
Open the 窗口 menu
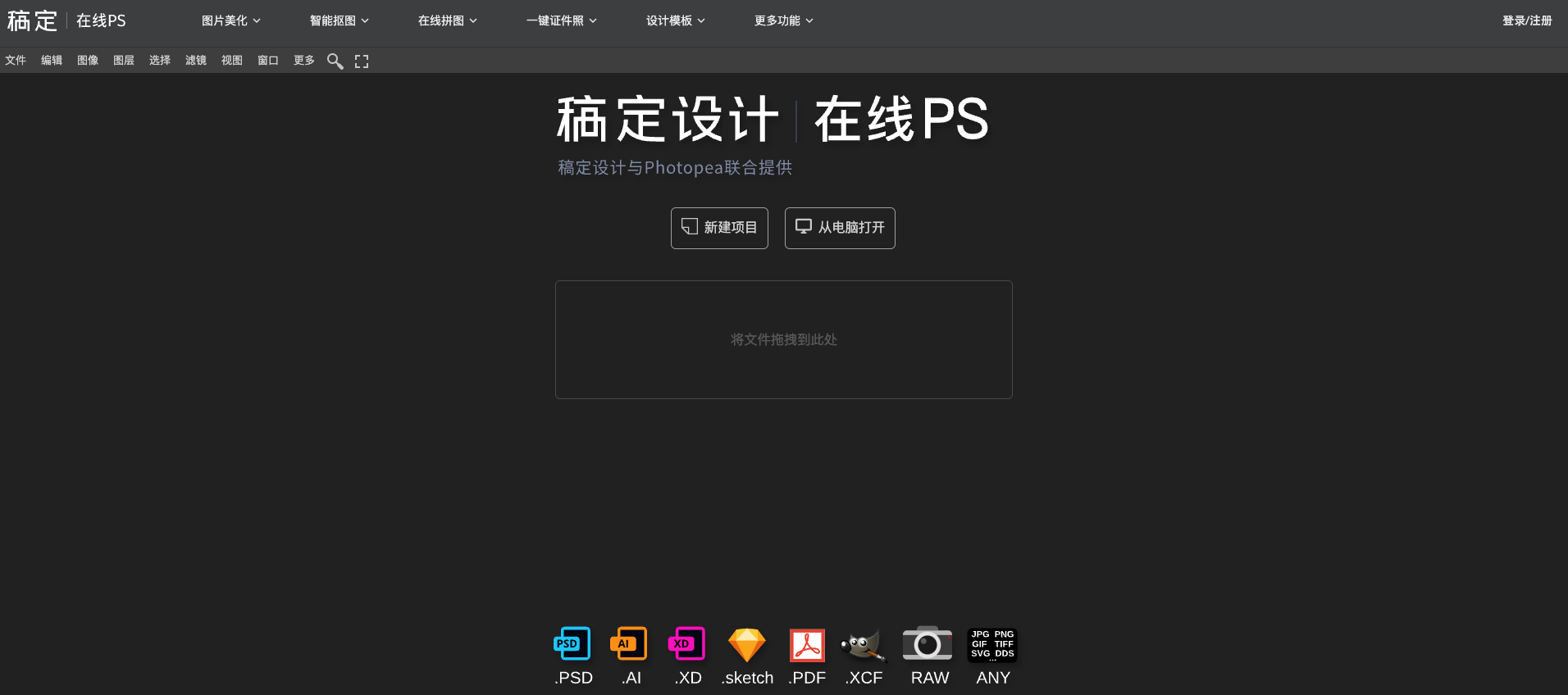[268, 61]
